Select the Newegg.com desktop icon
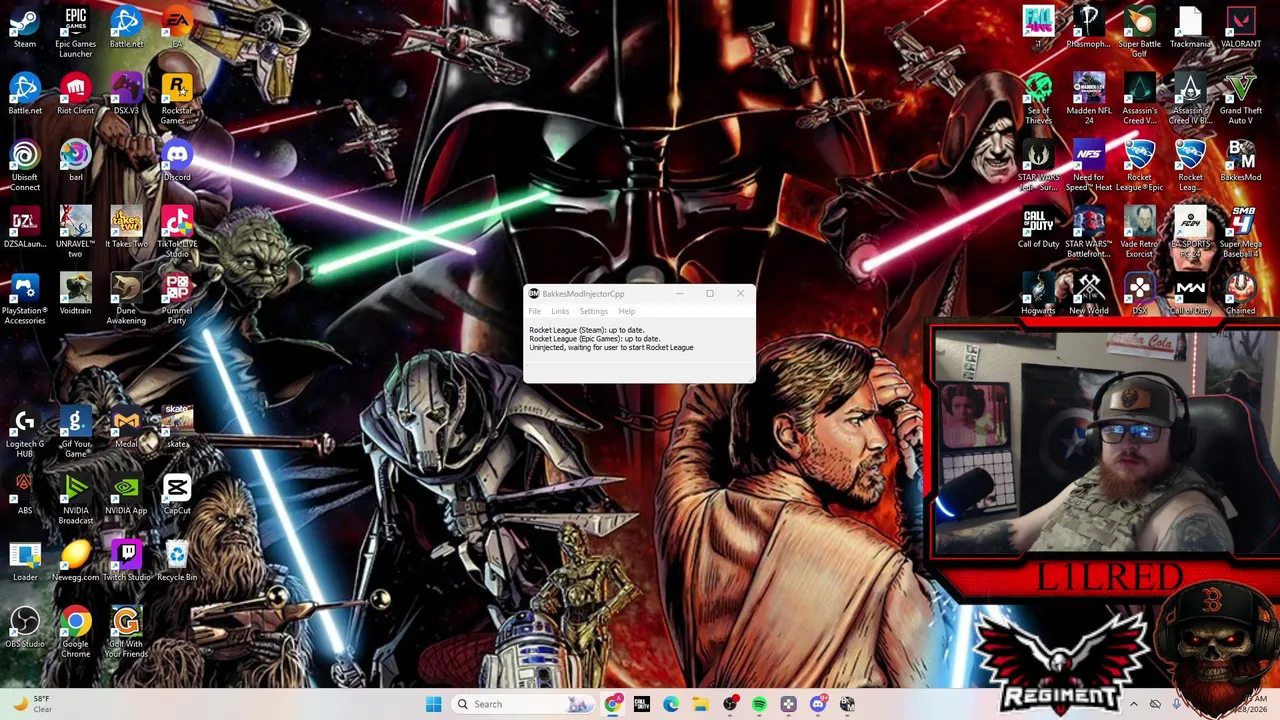Viewport: 1280px width, 720px height. [x=75, y=561]
